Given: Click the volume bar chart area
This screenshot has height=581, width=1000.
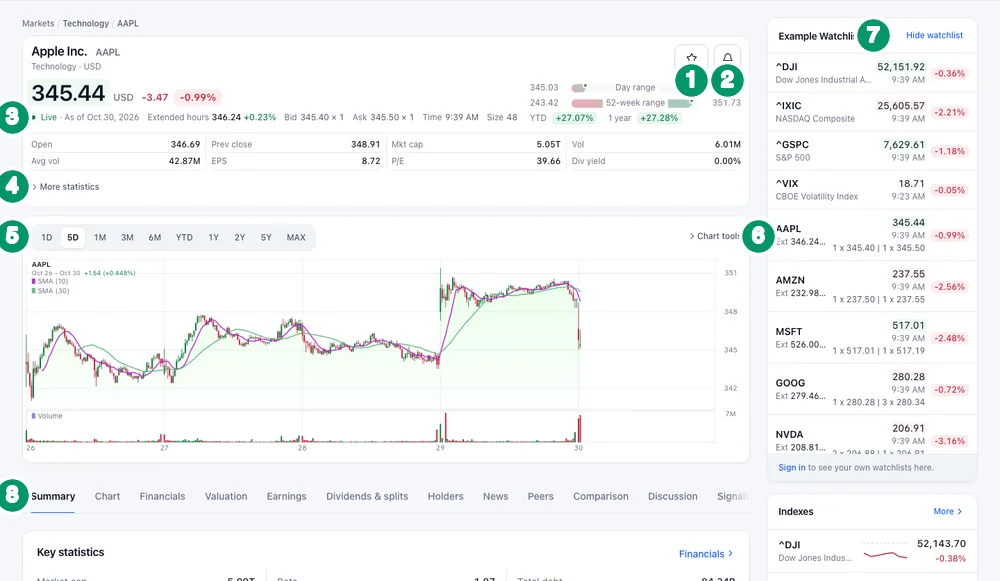Looking at the screenshot, I should [370, 427].
